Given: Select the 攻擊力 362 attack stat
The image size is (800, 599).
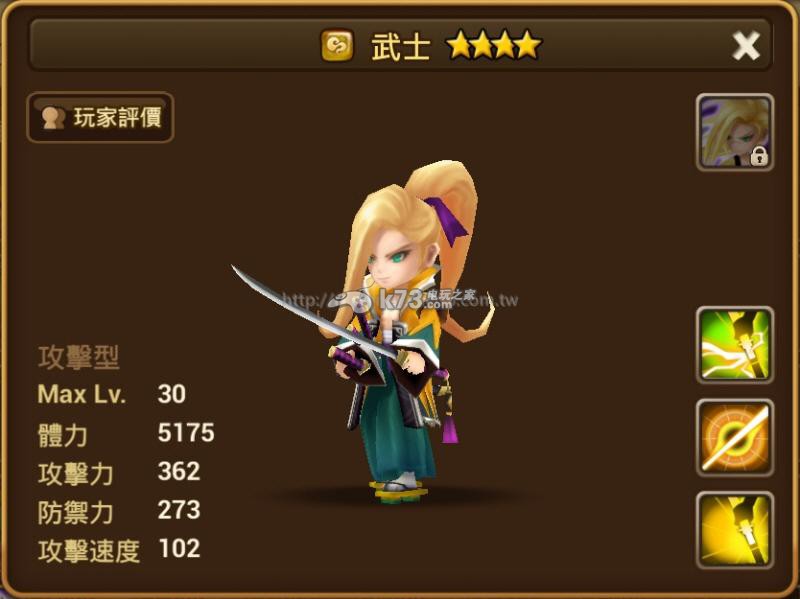Looking at the screenshot, I should (x=119, y=472).
